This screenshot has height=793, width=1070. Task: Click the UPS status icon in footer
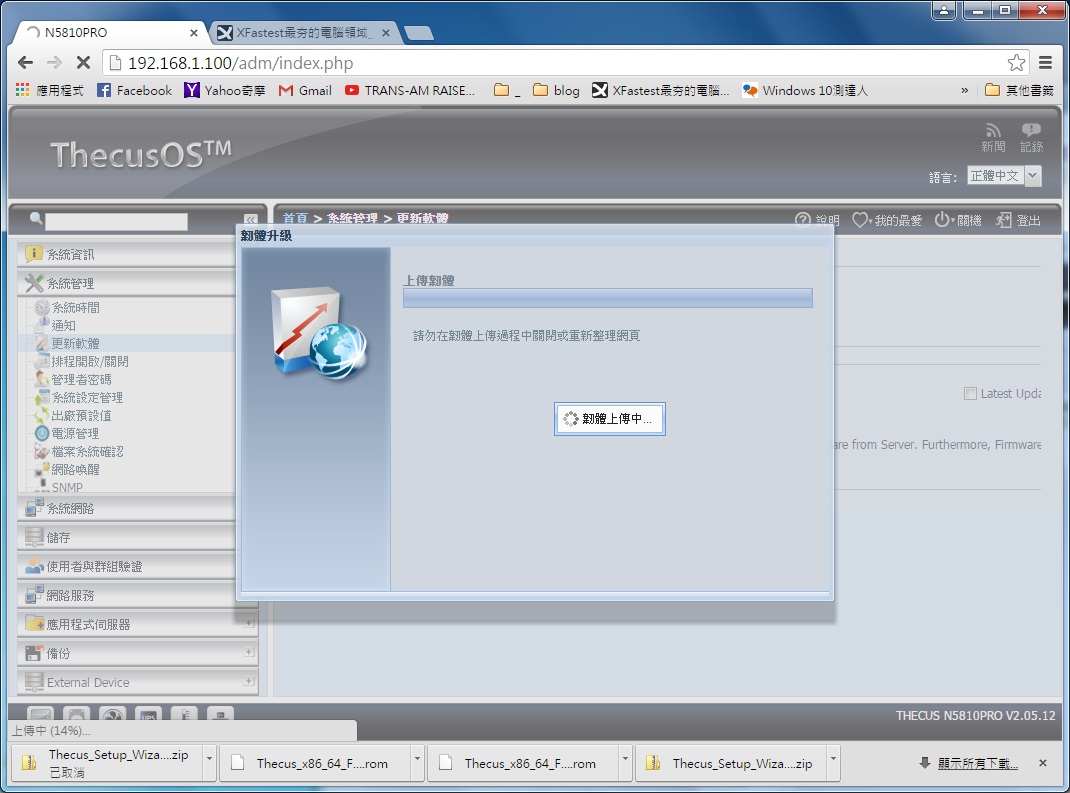149,715
